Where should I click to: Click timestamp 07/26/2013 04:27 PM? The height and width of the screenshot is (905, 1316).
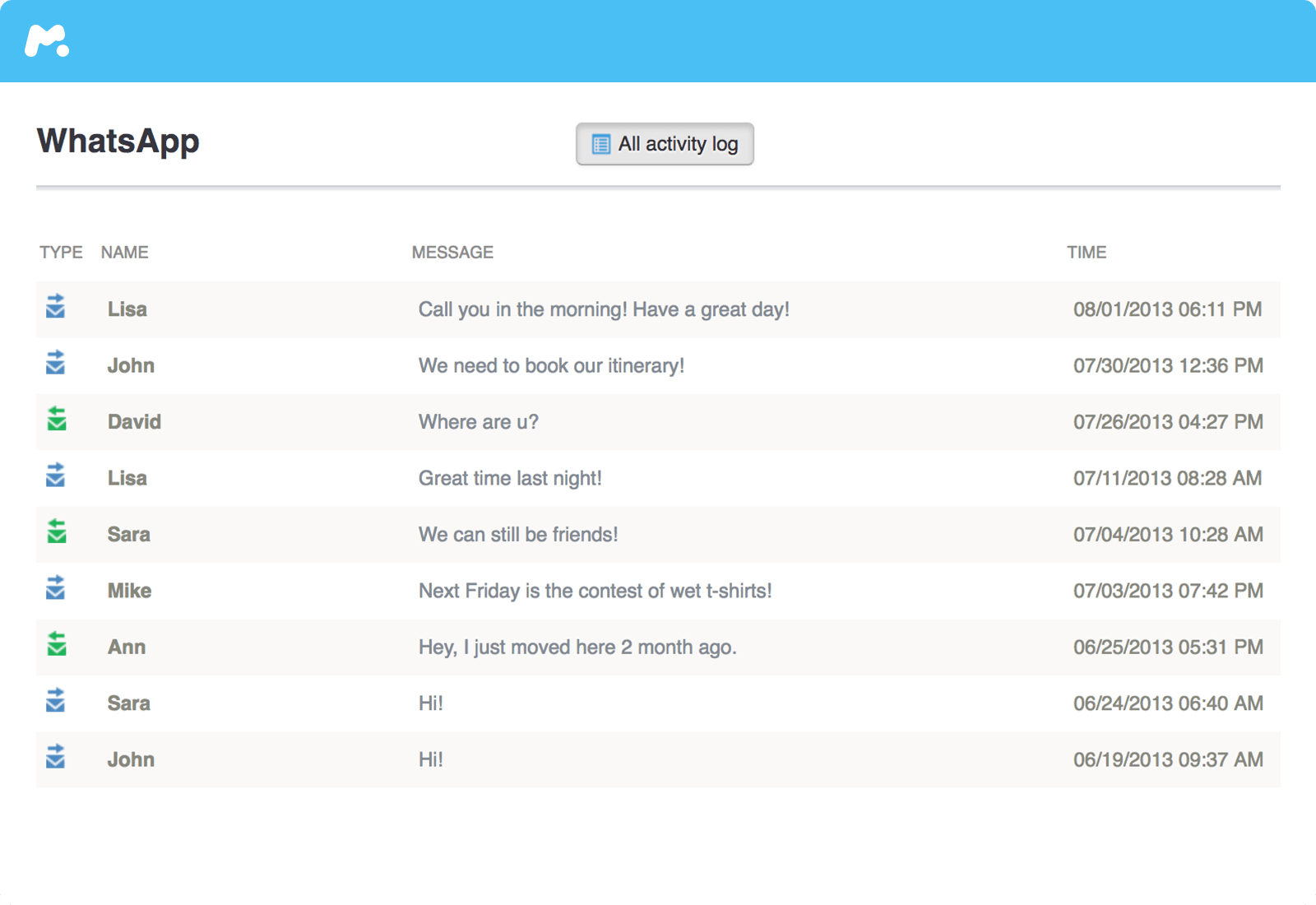(1168, 422)
